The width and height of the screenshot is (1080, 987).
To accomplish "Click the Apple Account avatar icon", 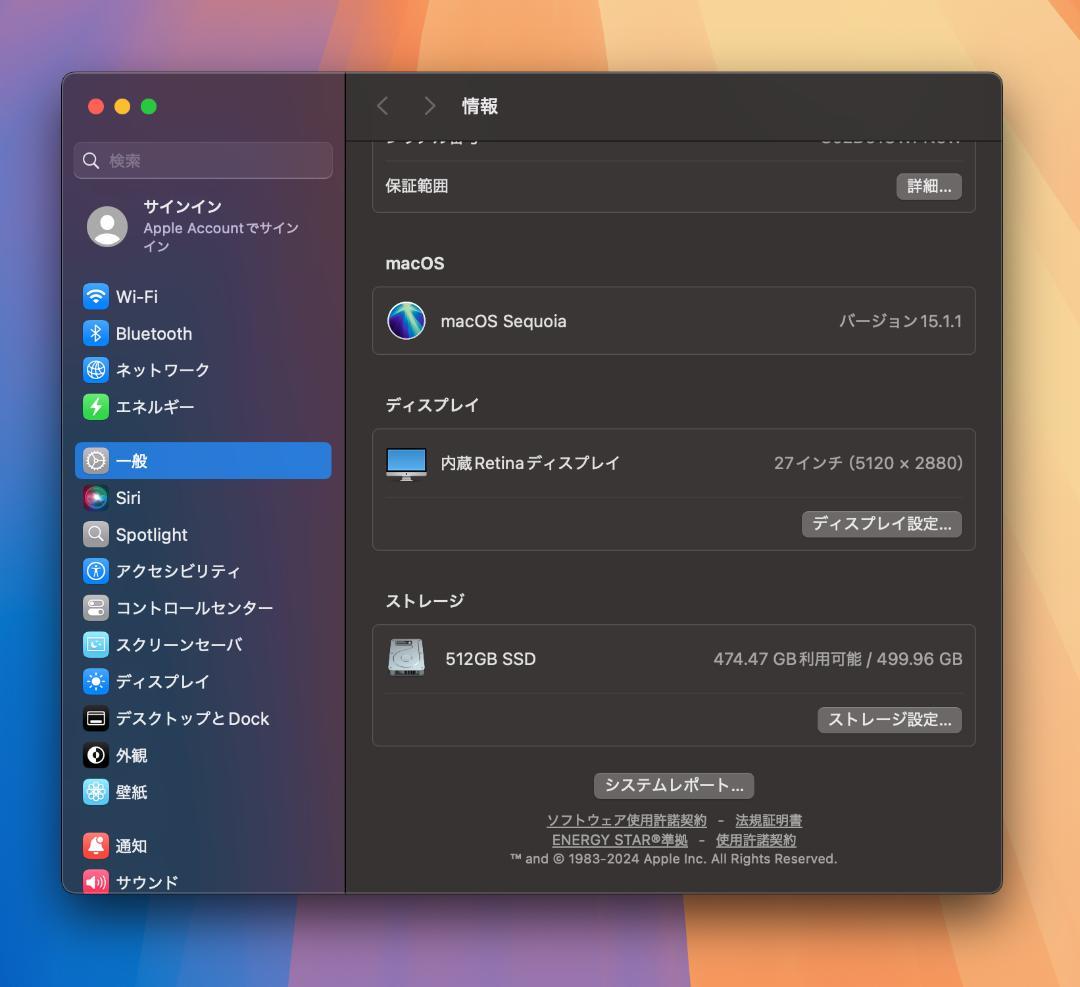I will click(x=107, y=226).
